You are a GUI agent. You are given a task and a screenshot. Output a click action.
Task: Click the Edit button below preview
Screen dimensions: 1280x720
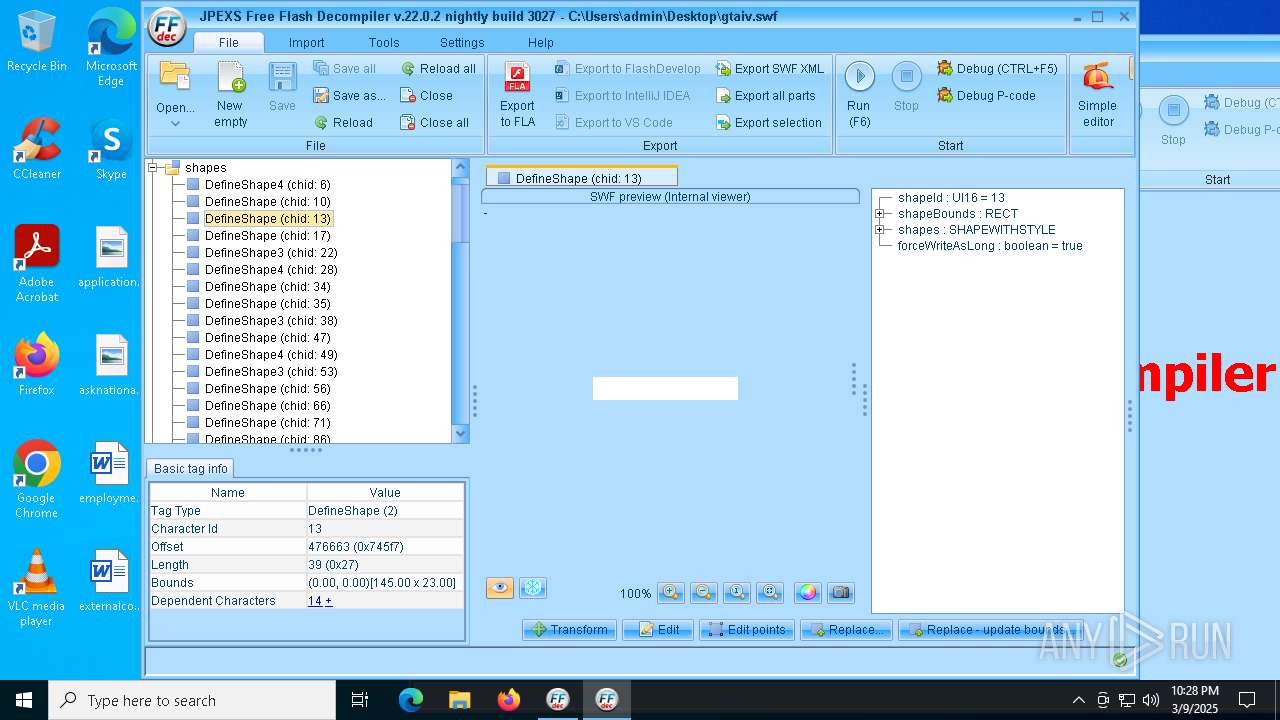[x=658, y=629]
